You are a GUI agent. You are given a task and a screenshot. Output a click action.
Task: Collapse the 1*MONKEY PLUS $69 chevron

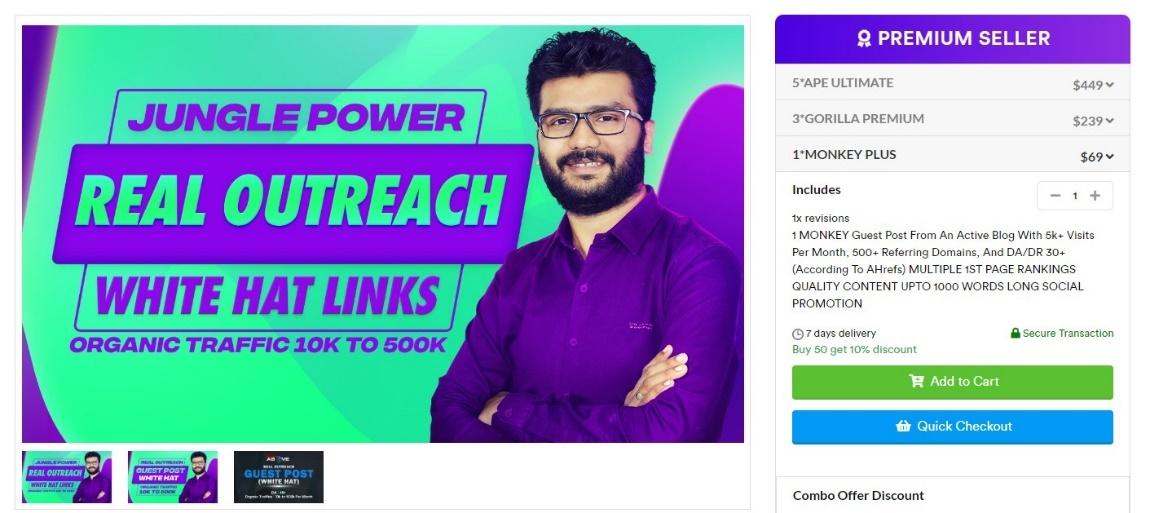click(x=1110, y=156)
